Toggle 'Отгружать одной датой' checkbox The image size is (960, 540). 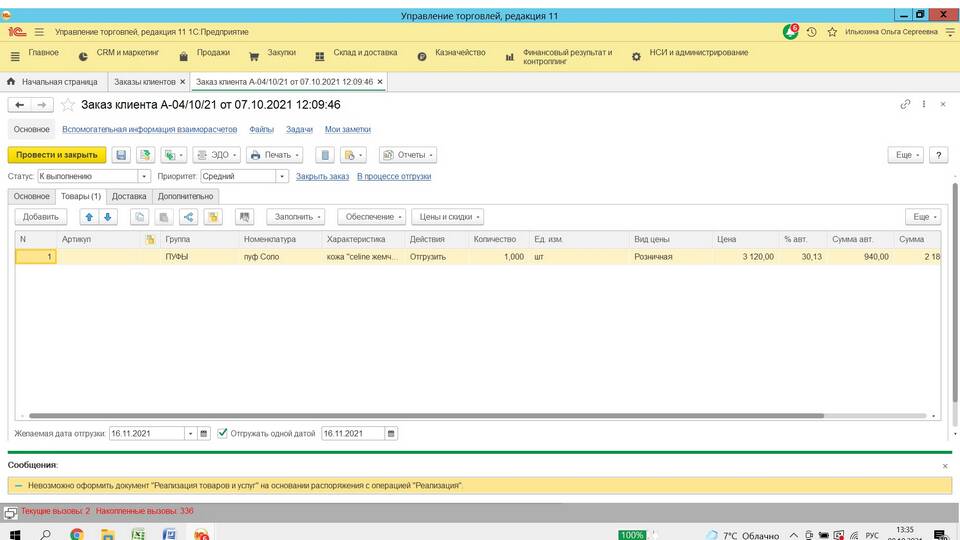point(222,434)
